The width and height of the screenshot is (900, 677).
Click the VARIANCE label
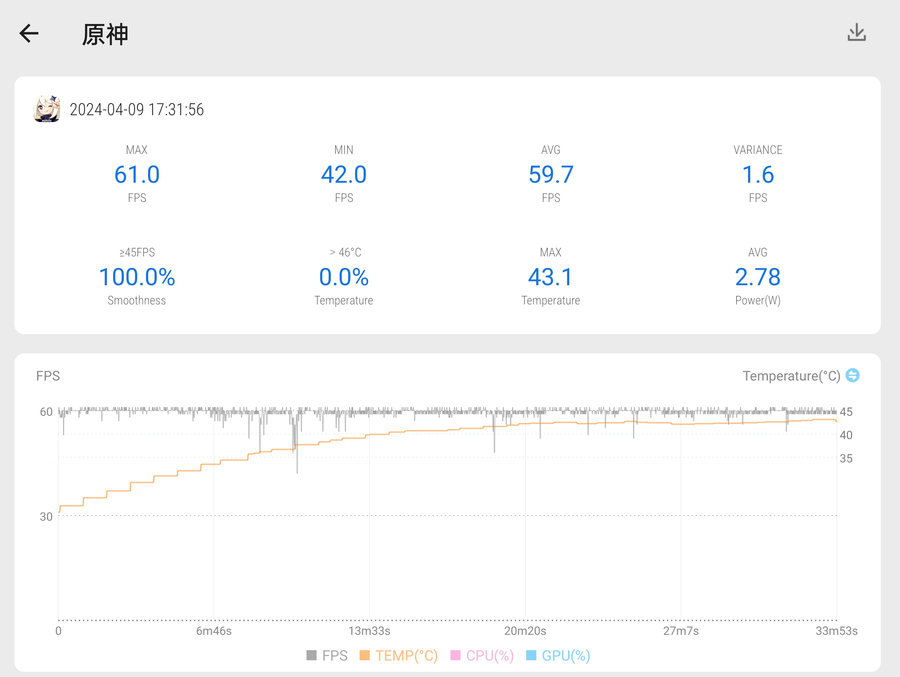pos(758,150)
